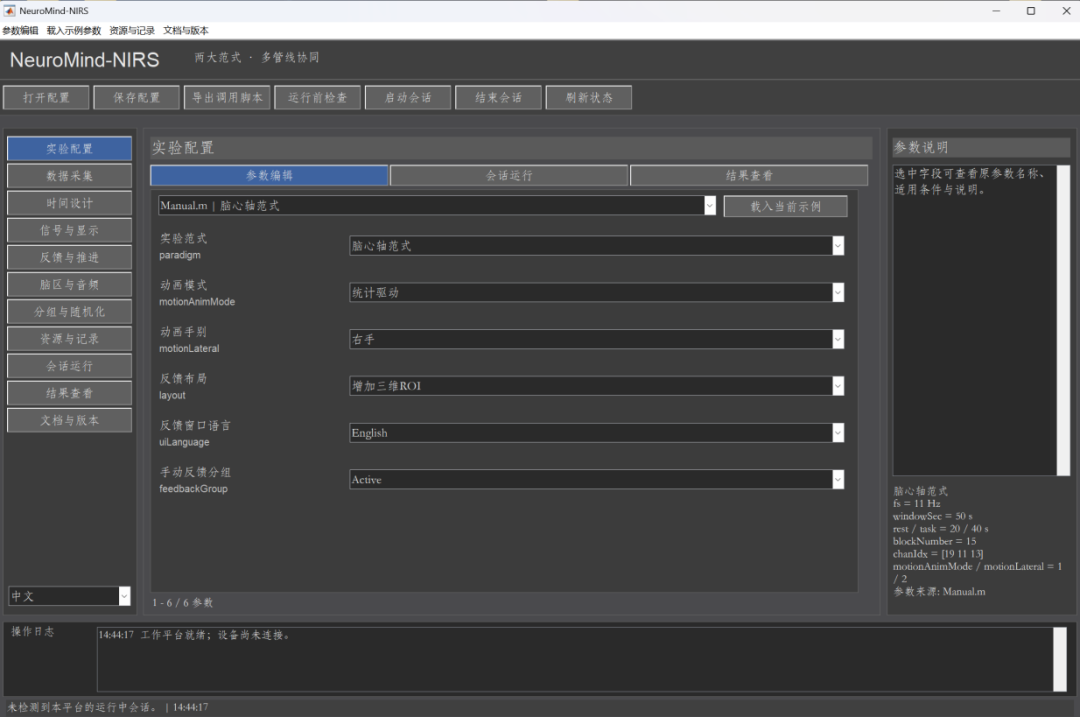Switch to the 会话运行 tab

(x=509, y=176)
